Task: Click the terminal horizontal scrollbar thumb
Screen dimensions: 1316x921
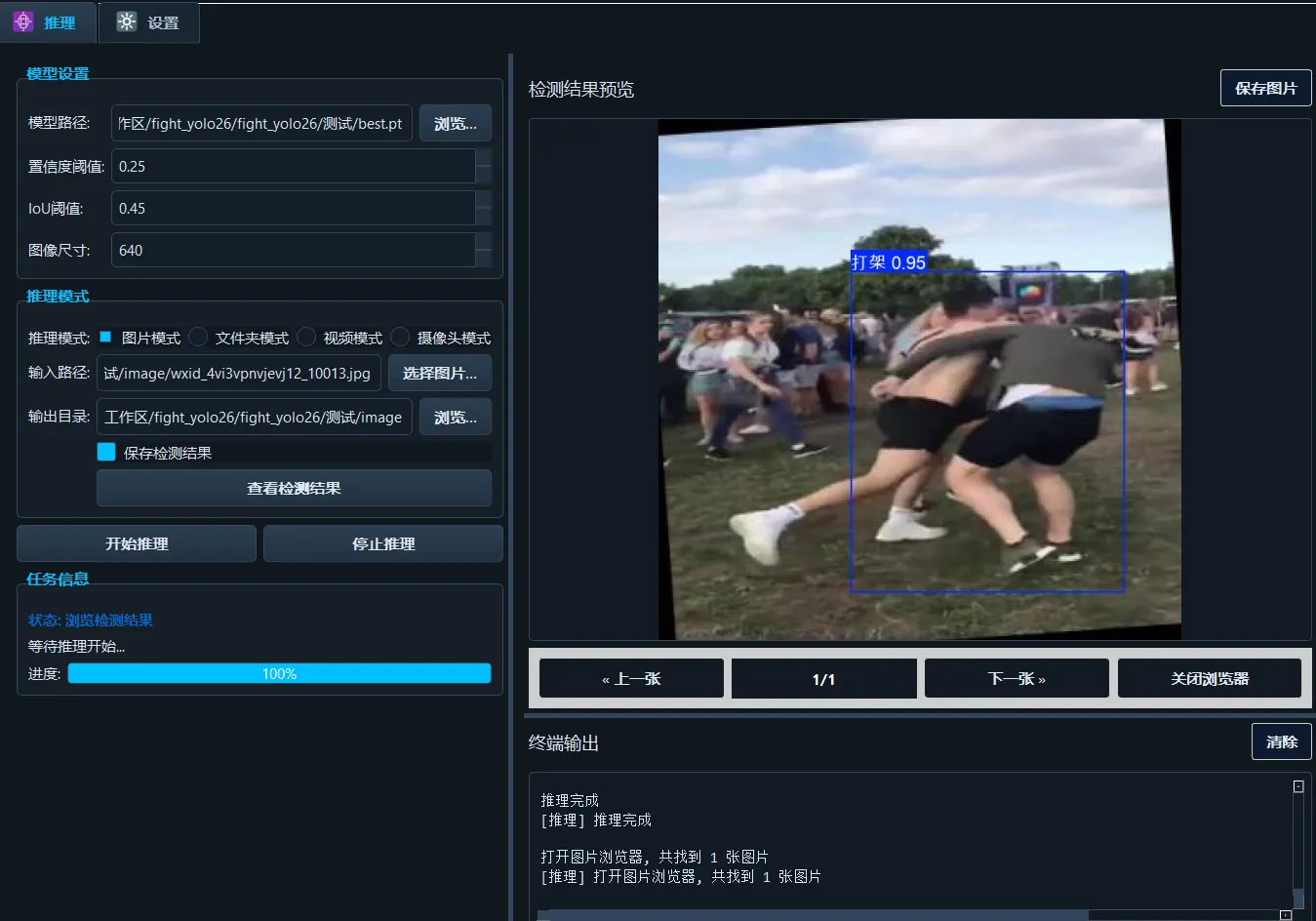Action: (x=813, y=915)
